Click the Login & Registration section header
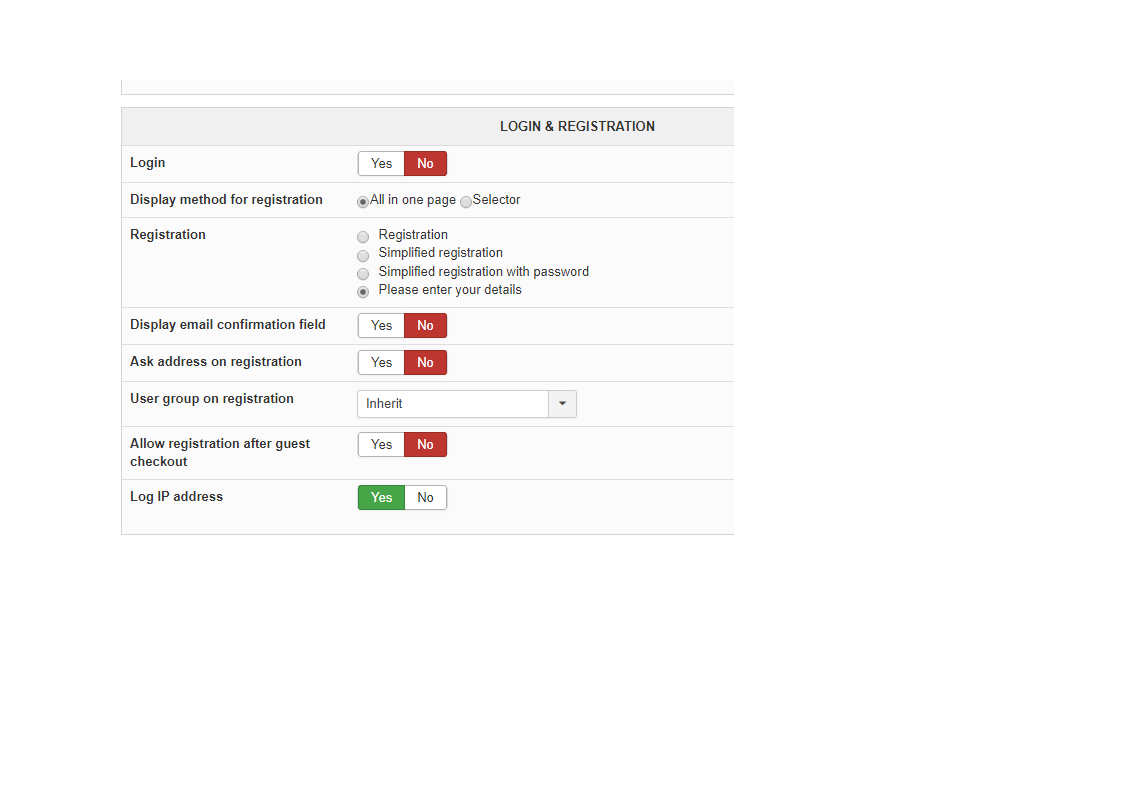This screenshot has height=793, width=1122. (x=577, y=127)
